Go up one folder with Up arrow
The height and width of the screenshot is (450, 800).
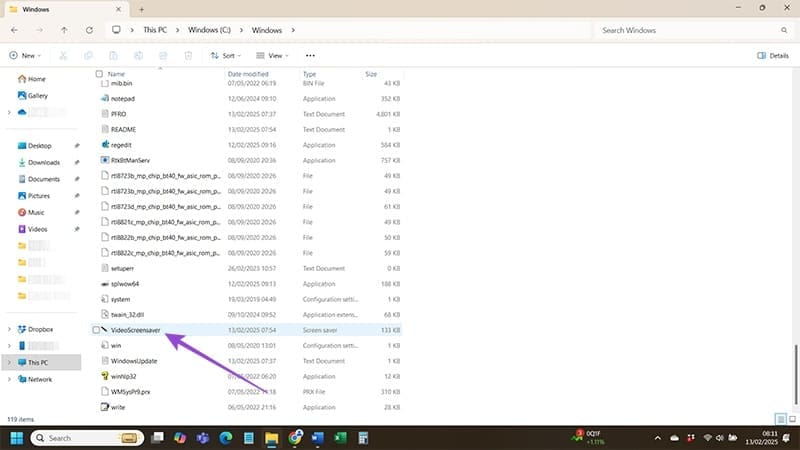click(64, 30)
